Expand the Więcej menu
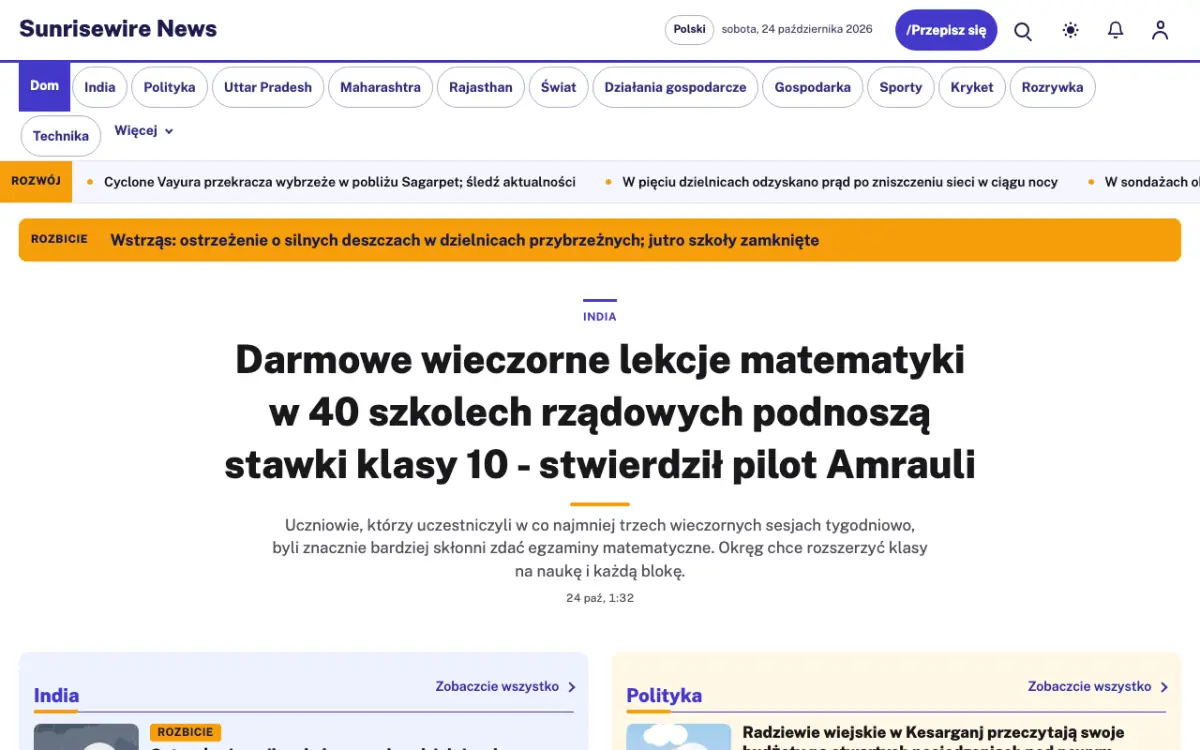The height and width of the screenshot is (750, 1200). pyautogui.click(x=144, y=131)
